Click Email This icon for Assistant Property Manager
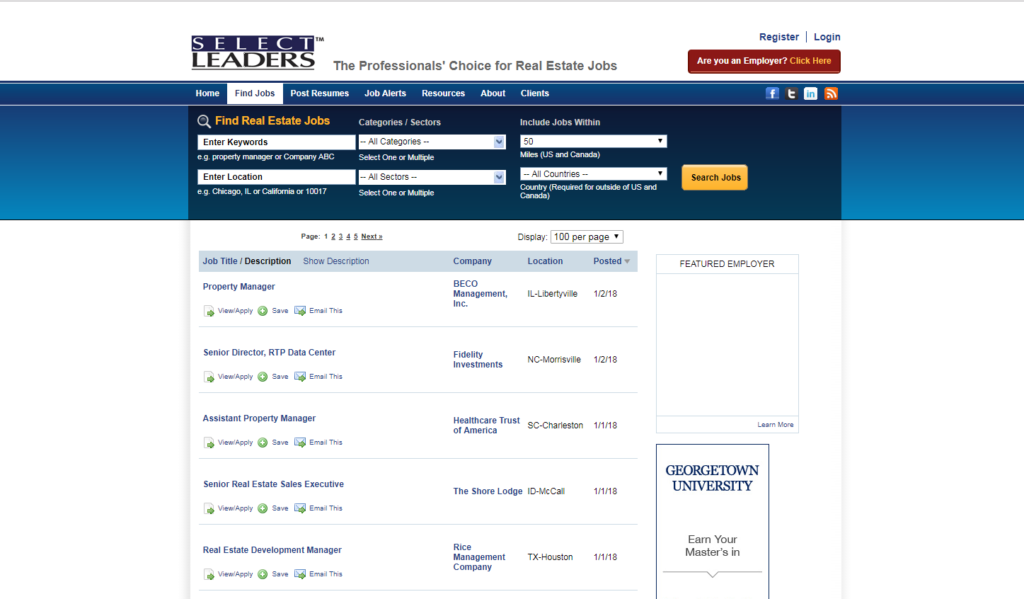The image size is (1024, 599). (x=300, y=443)
